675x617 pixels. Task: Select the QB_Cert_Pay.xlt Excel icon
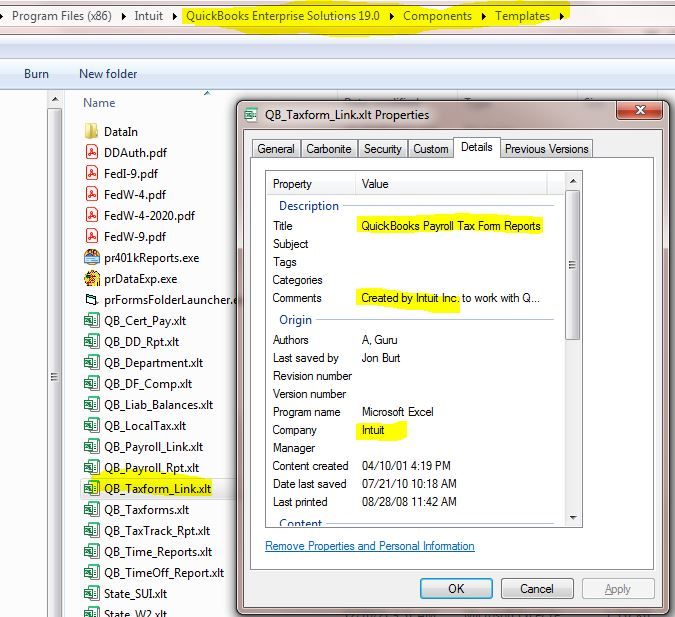91,320
